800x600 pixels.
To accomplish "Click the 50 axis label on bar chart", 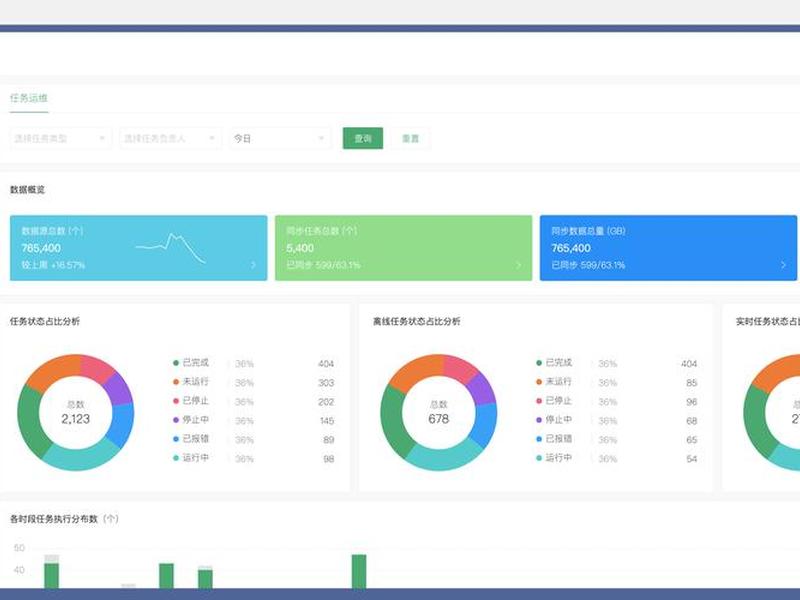I will (19, 548).
